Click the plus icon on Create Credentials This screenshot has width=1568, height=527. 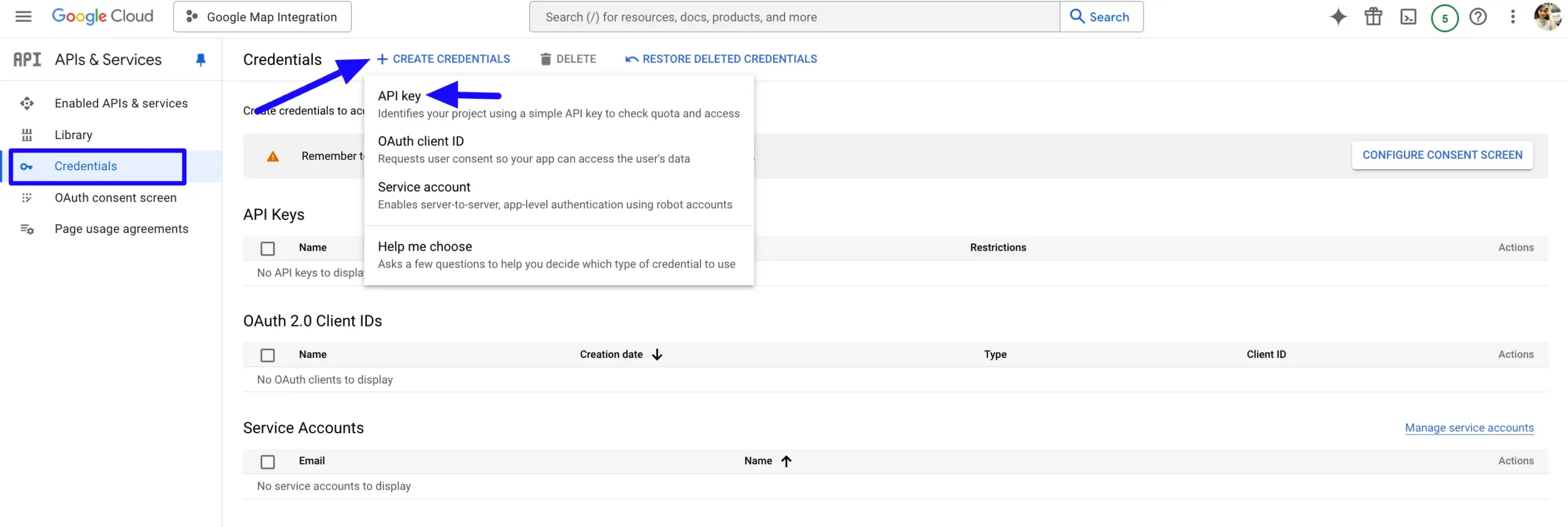point(382,59)
